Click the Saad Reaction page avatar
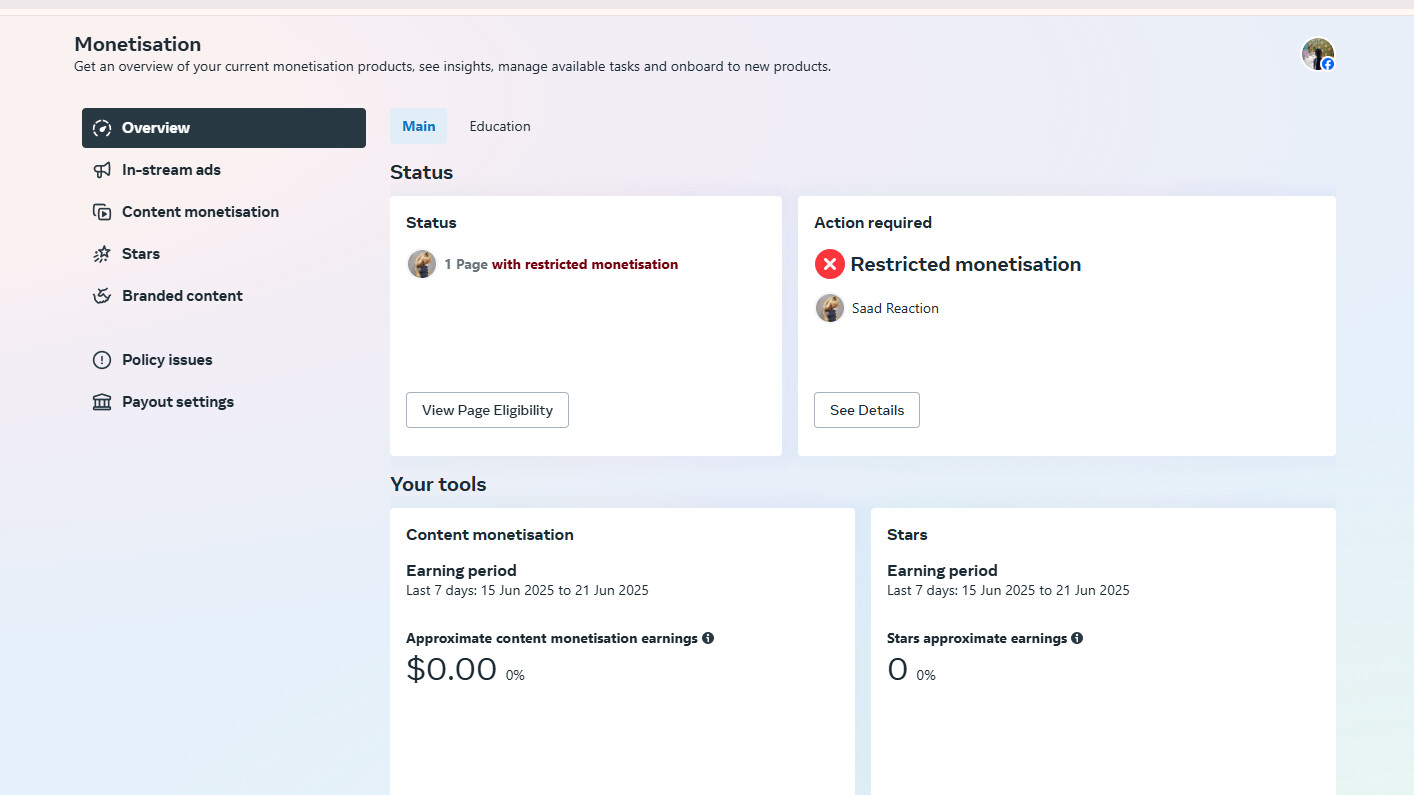 coord(830,308)
